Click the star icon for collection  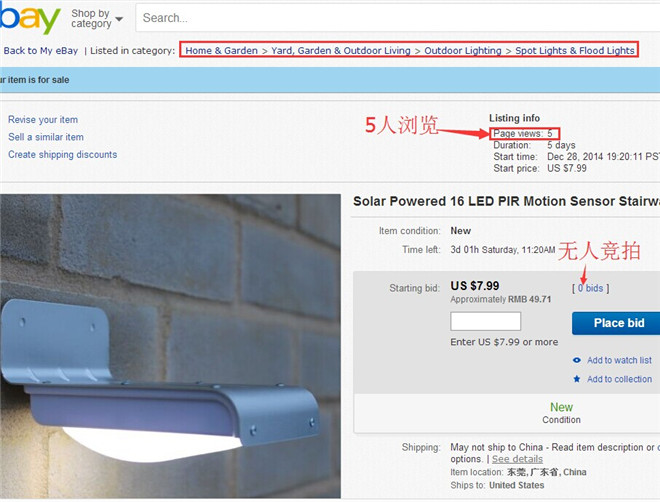577,379
